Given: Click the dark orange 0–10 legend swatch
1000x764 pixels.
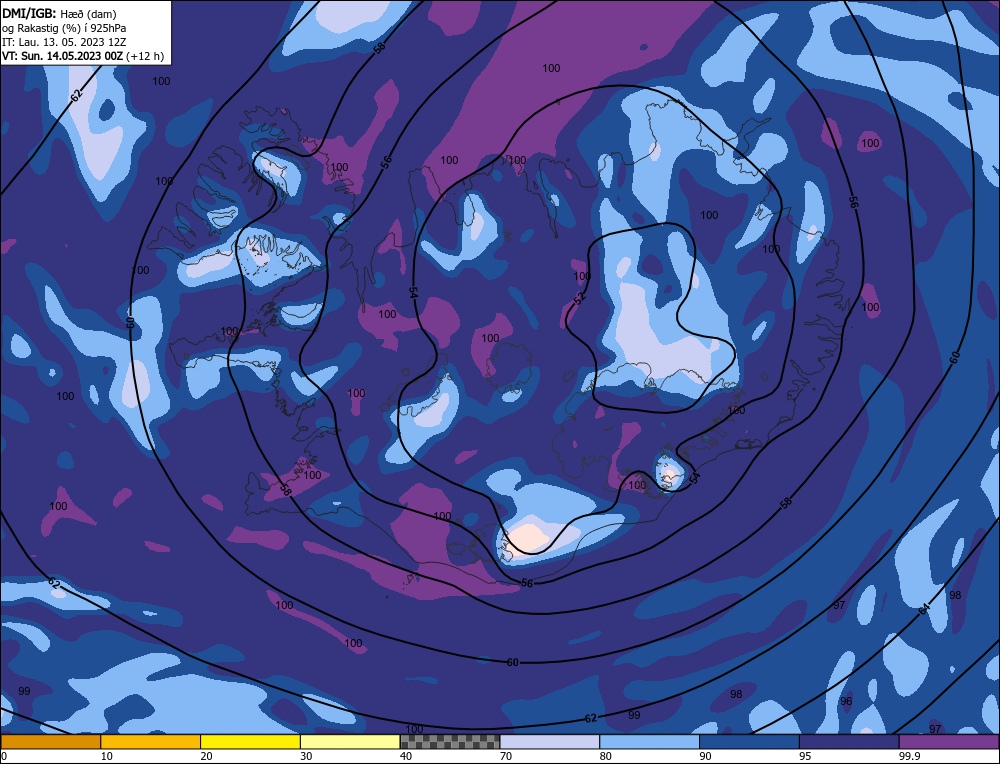Looking at the screenshot, I should pyautogui.click(x=50, y=742).
